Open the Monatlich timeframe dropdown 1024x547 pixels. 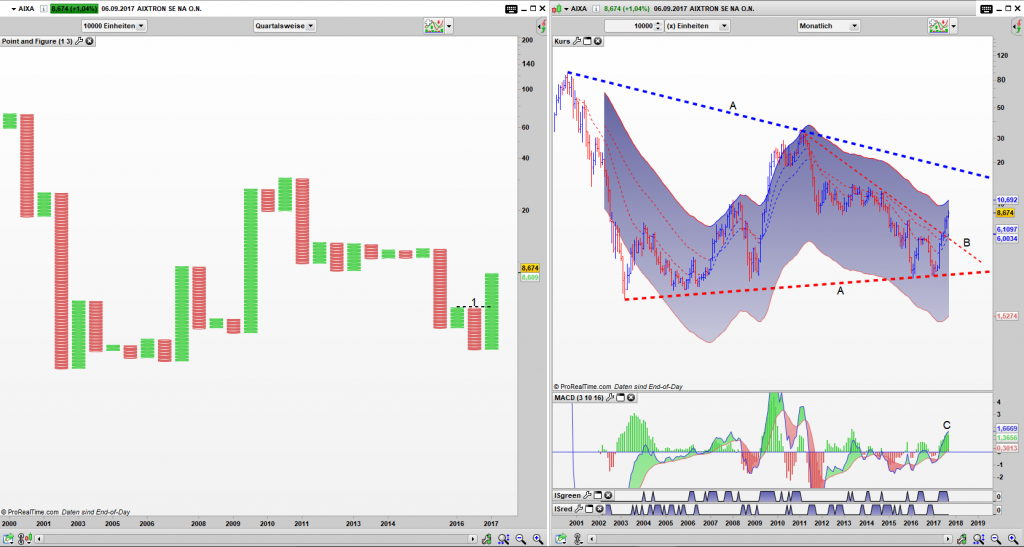(829, 25)
